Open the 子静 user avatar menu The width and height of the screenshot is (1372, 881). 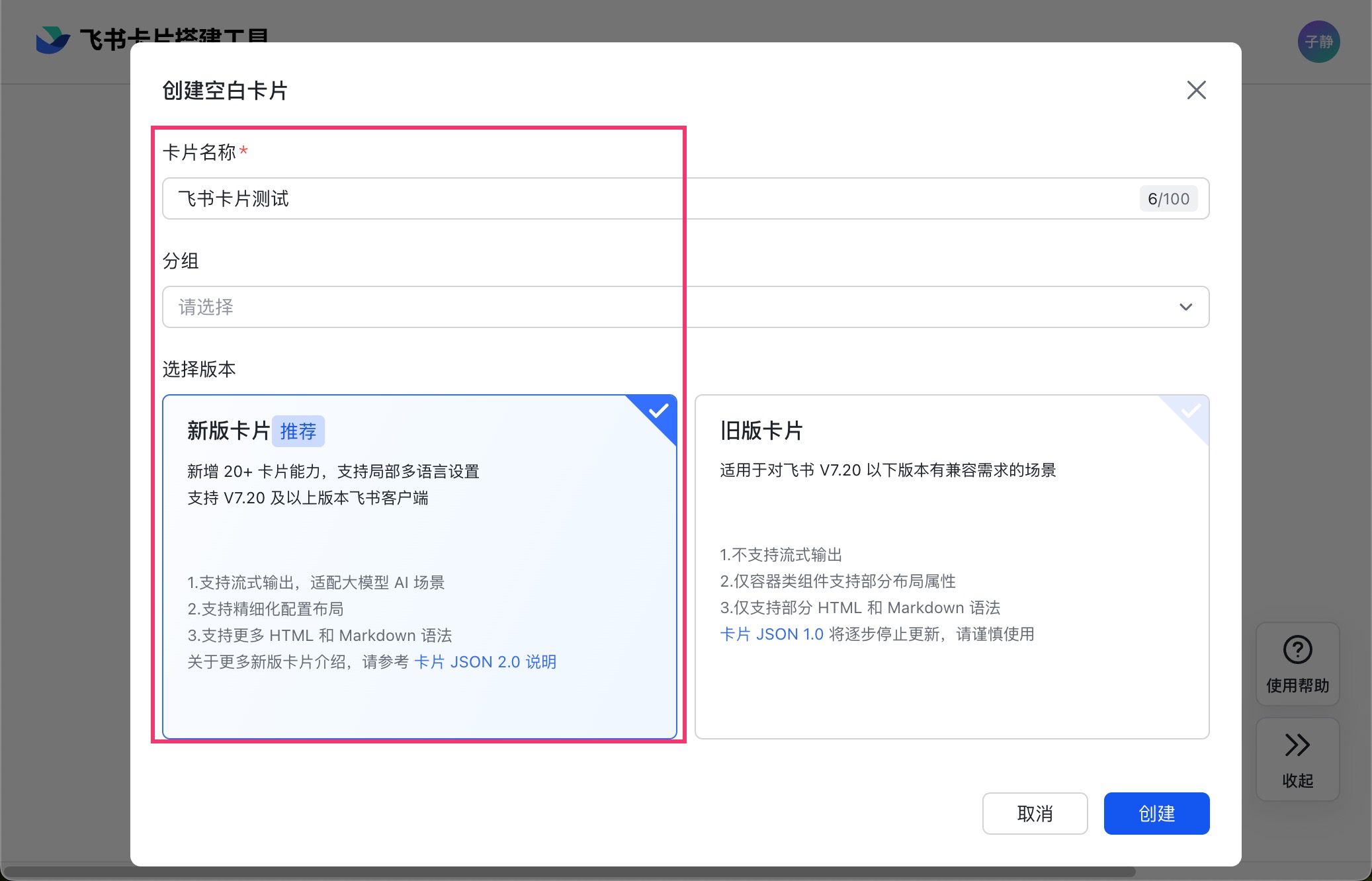click(1318, 42)
